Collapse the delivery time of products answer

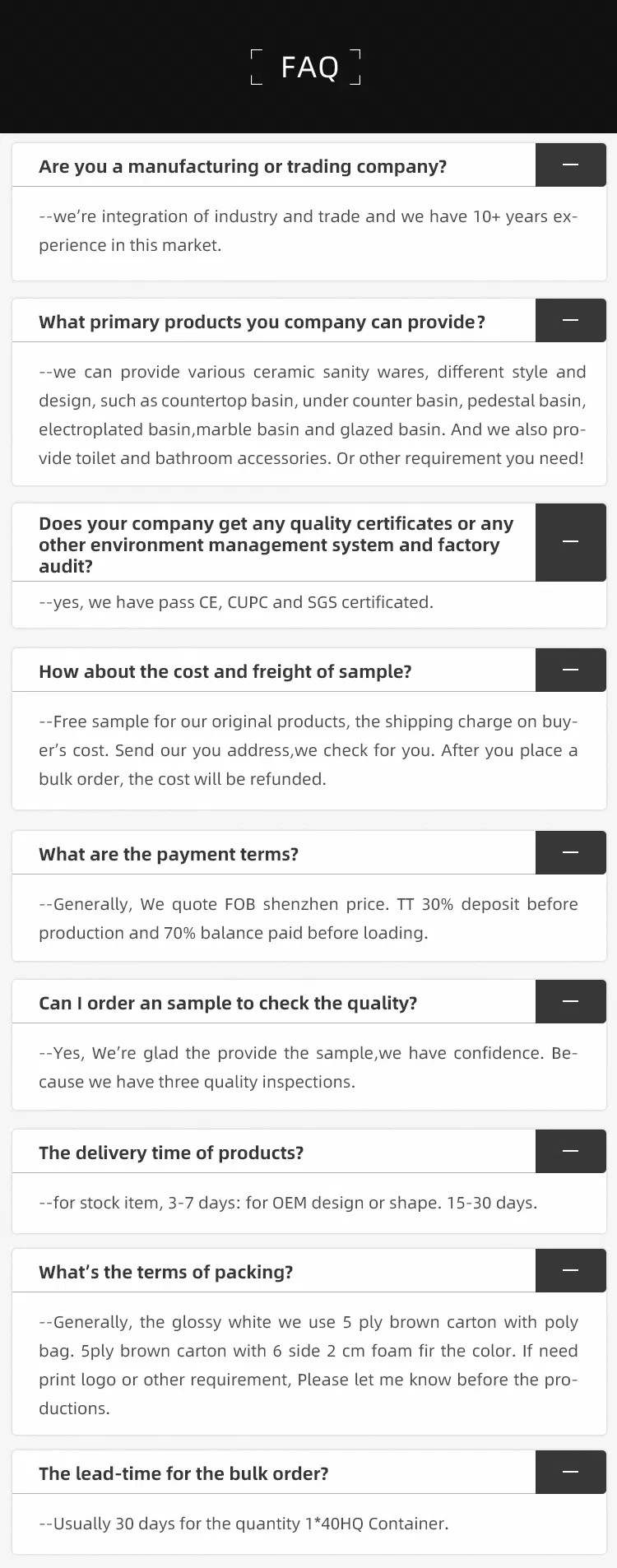pyautogui.click(x=570, y=1152)
